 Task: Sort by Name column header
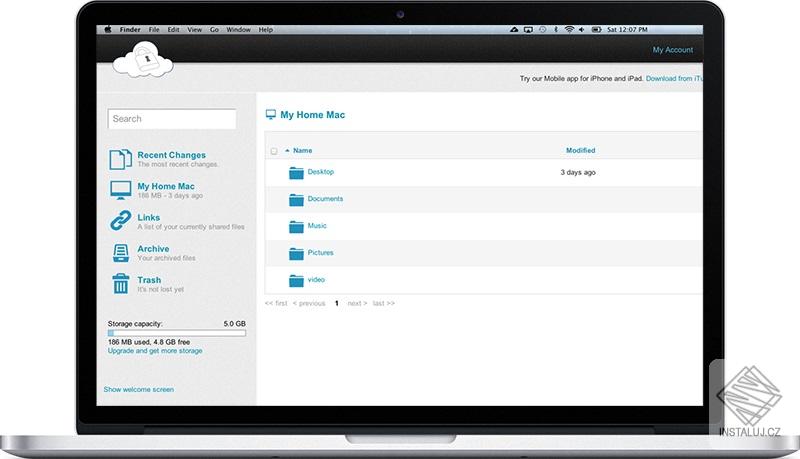pos(303,150)
